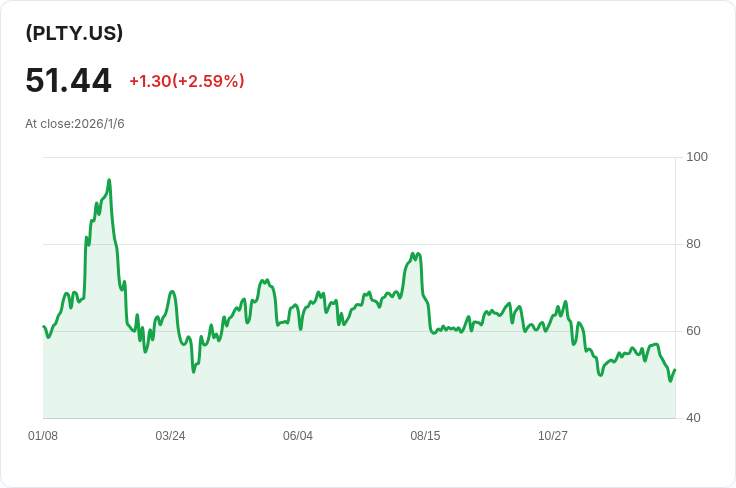This screenshot has width=736, height=488.
Task: Click the 100 label on the price axis
Action: 697,157
